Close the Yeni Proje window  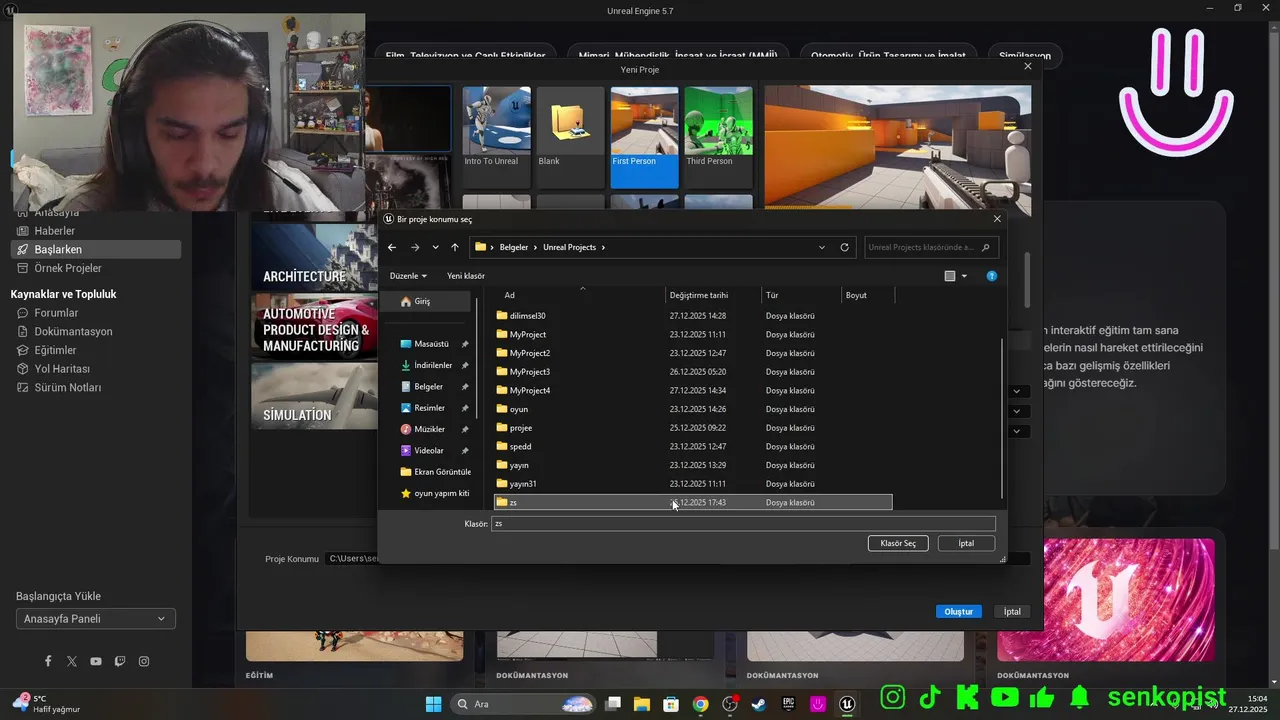[1028, 67]
